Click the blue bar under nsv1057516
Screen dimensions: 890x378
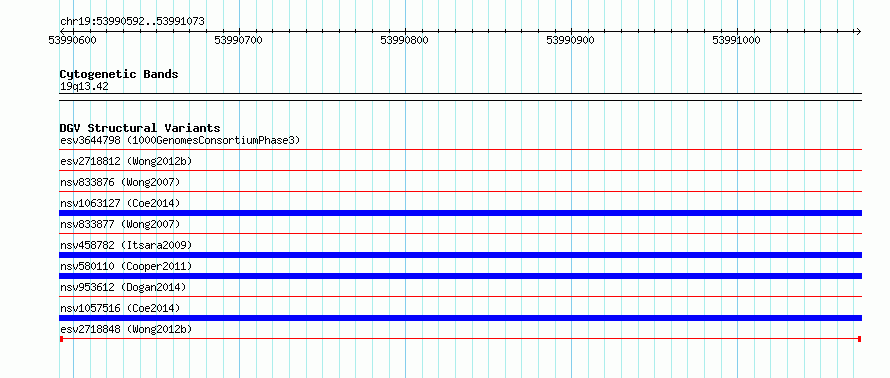click(460, 318)
